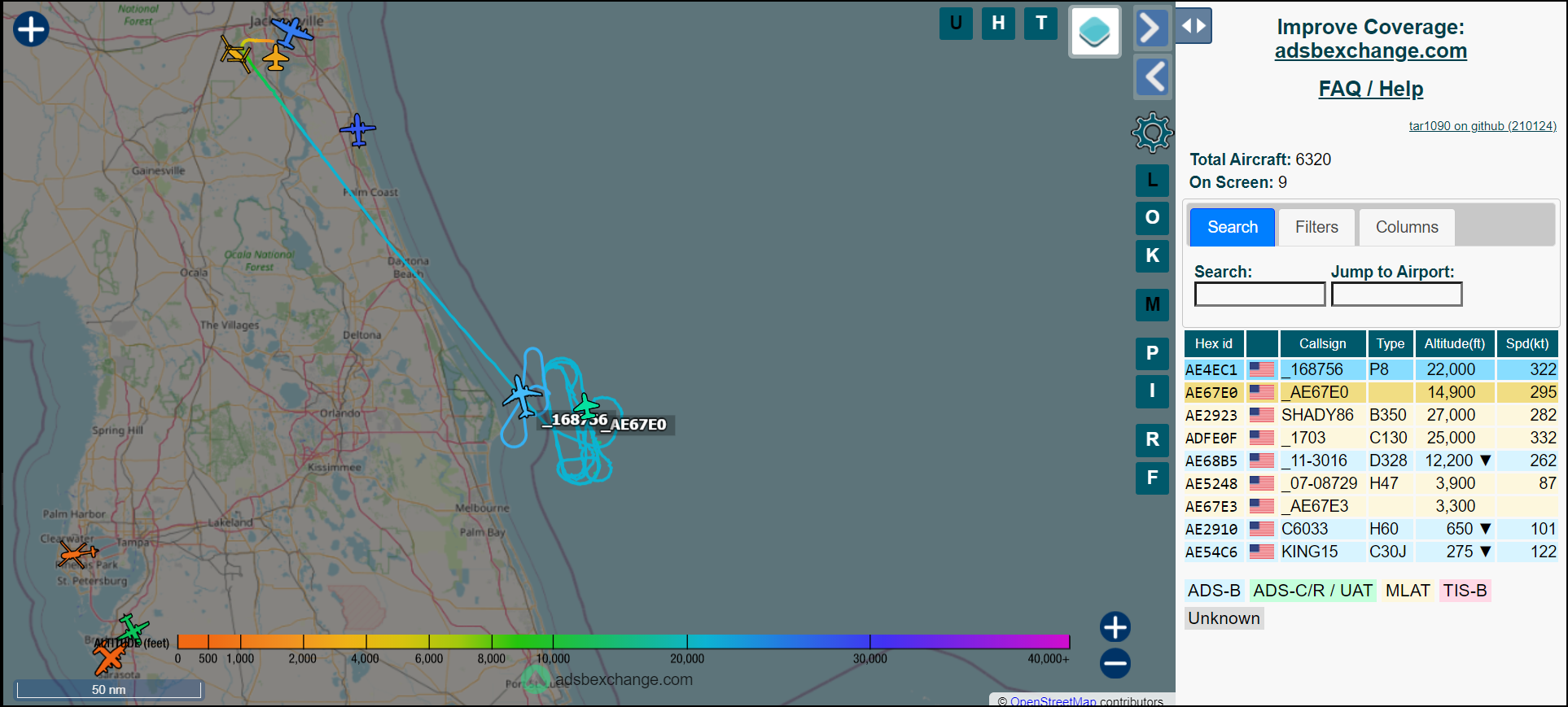Select orange helicopter icon near Clearwater

tap(76, 555)
